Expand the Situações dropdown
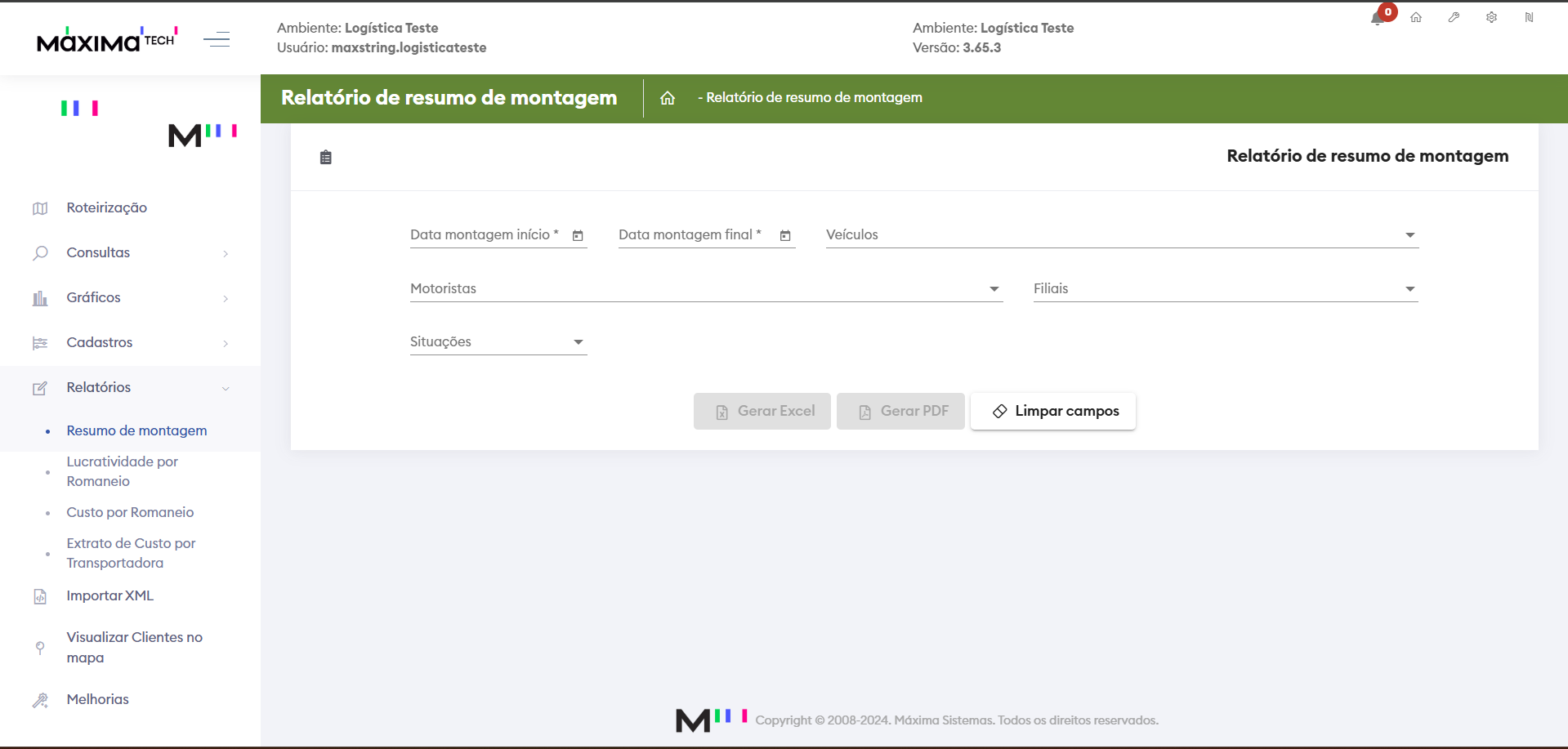Viewport: 1568px width, 749px height. coord(578,342)
